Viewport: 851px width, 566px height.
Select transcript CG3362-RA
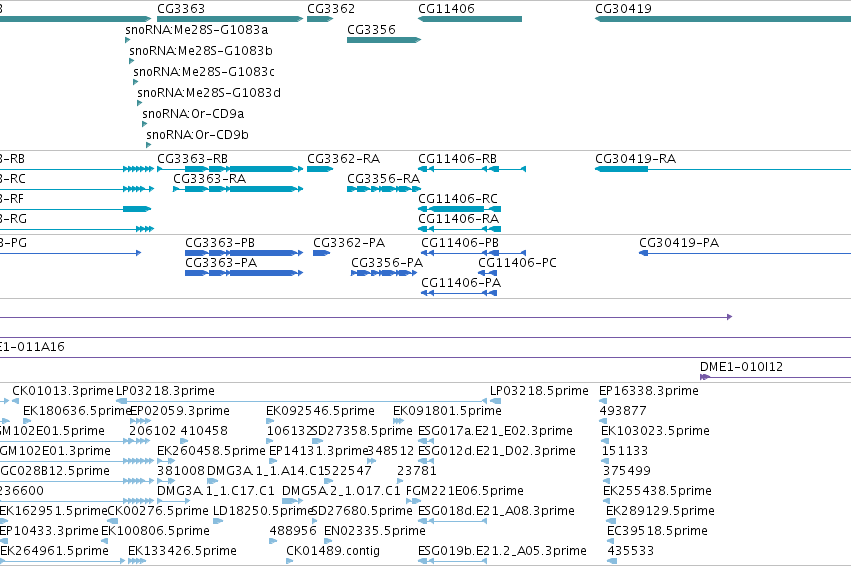coord(320,169)
